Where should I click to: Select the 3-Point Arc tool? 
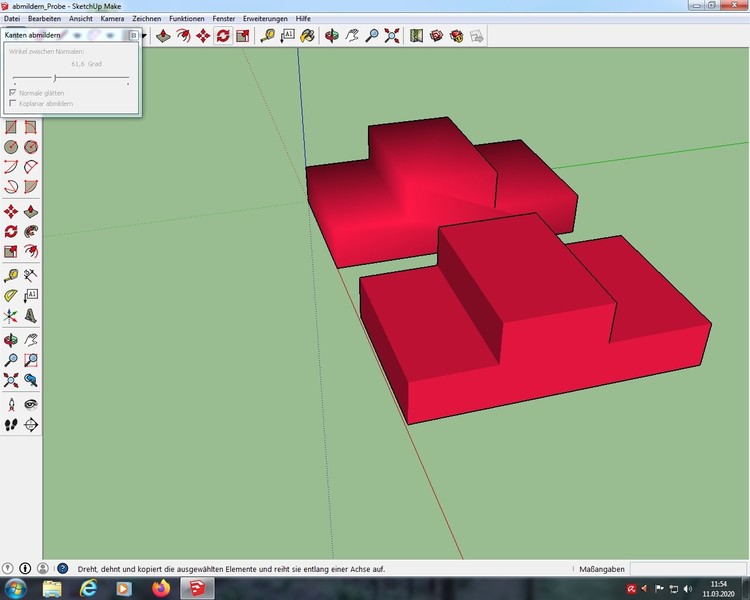11,187
